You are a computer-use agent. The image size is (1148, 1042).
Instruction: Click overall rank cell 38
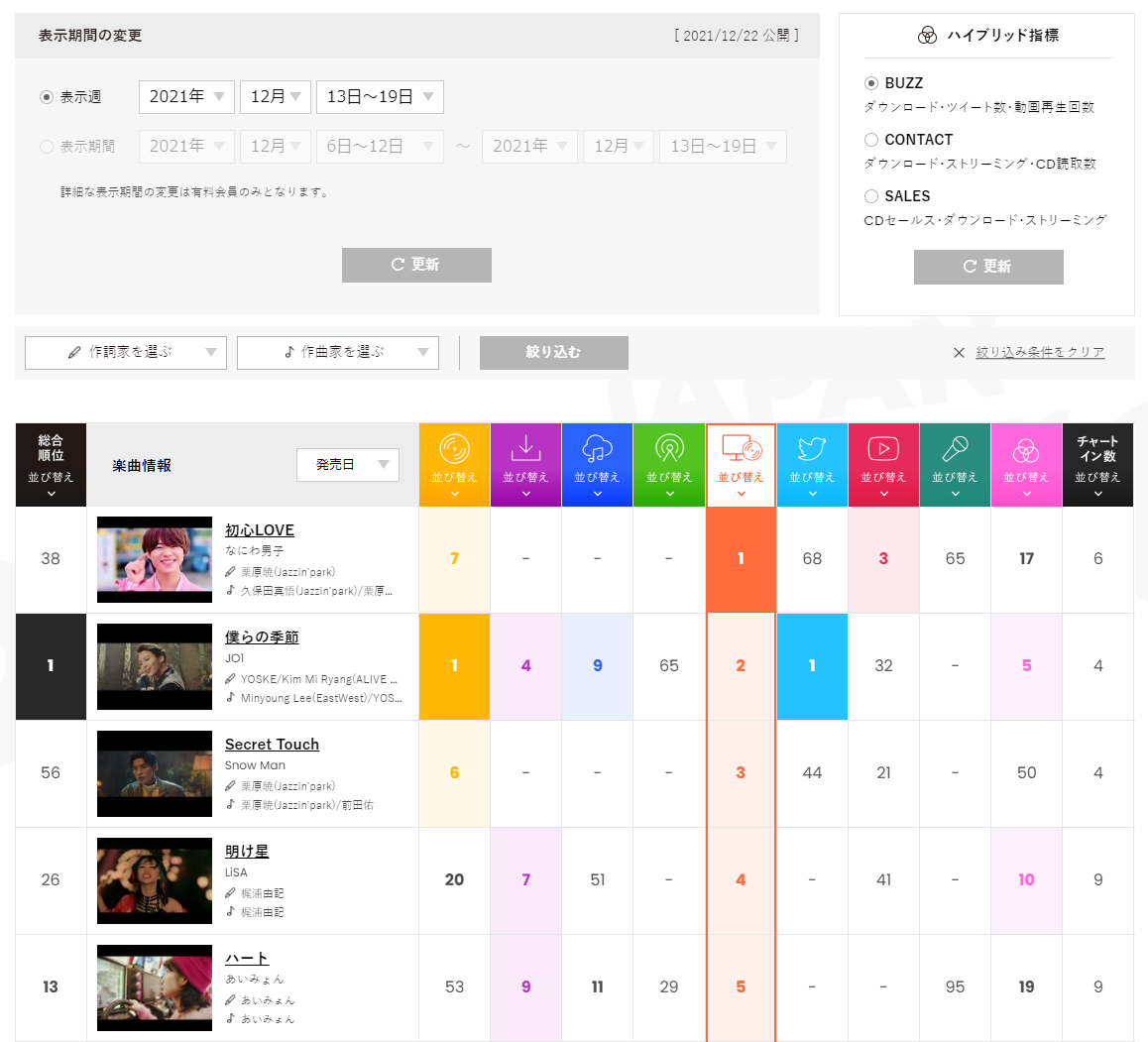[51, 559]
